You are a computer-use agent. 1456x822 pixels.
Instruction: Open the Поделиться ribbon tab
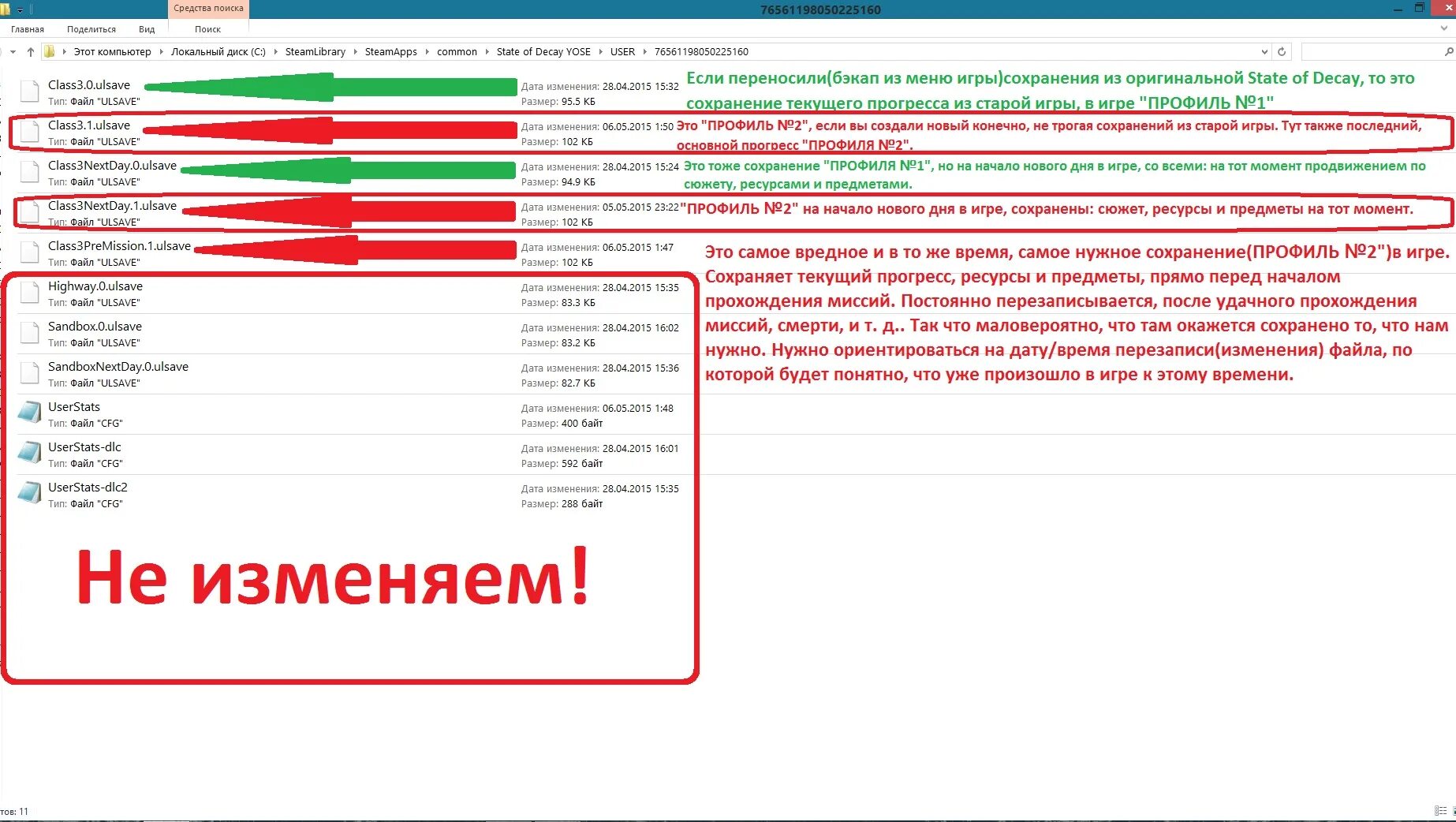tap(89, 28)
